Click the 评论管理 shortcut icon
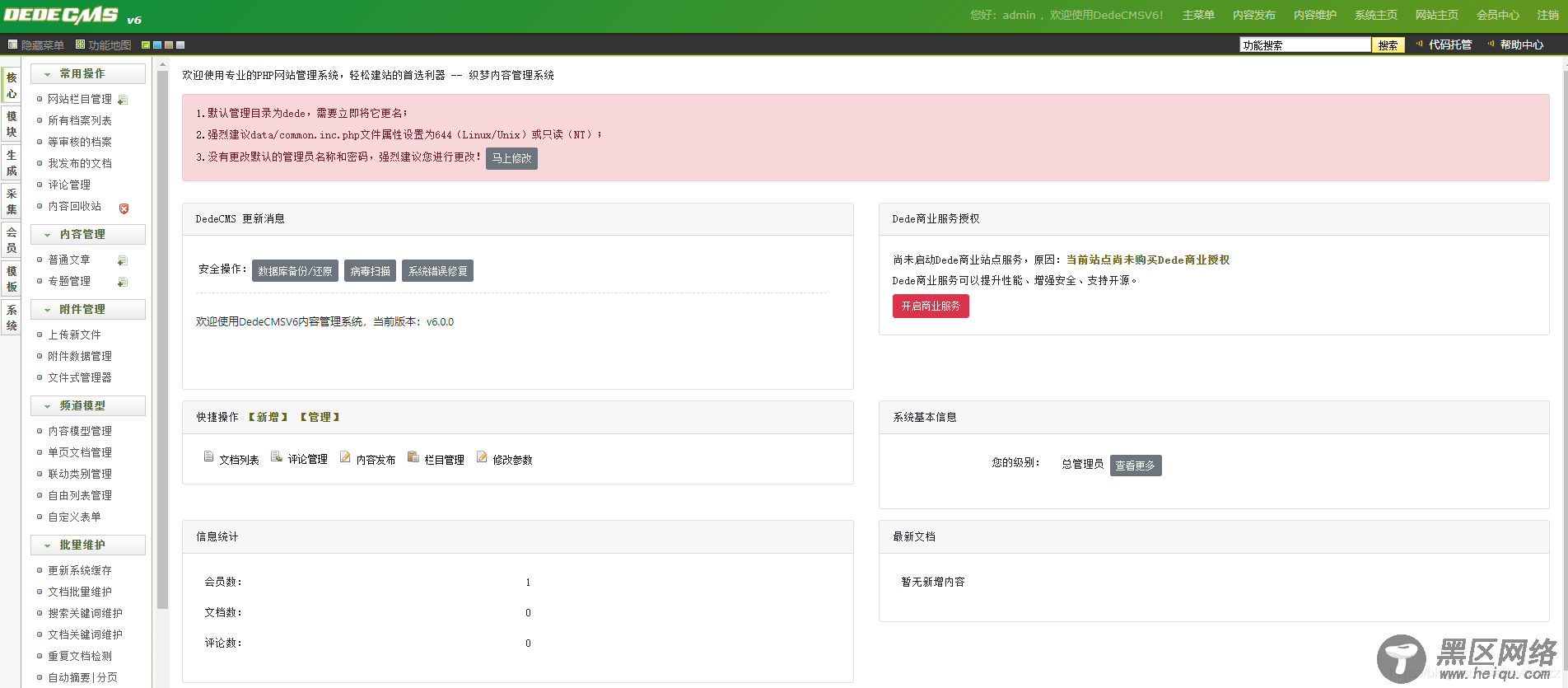 coord(277,456)
